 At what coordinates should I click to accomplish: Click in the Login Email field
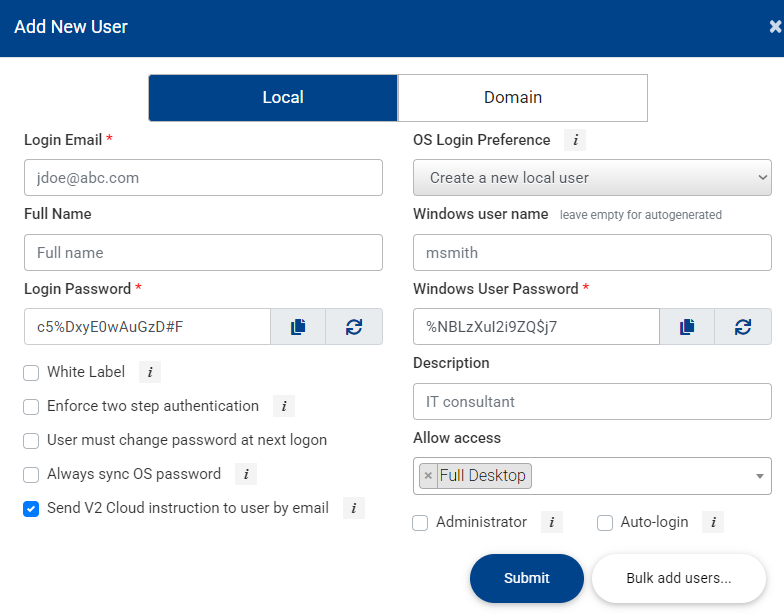click(203, 178)
